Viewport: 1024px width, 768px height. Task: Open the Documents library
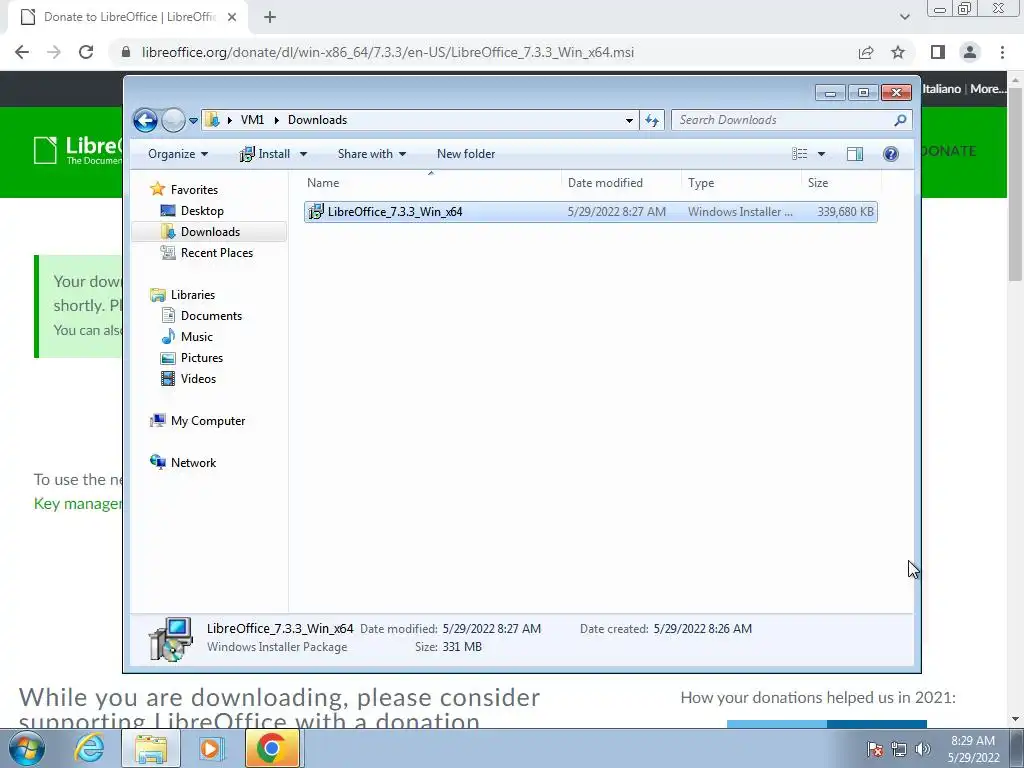[x=201, y=315]
